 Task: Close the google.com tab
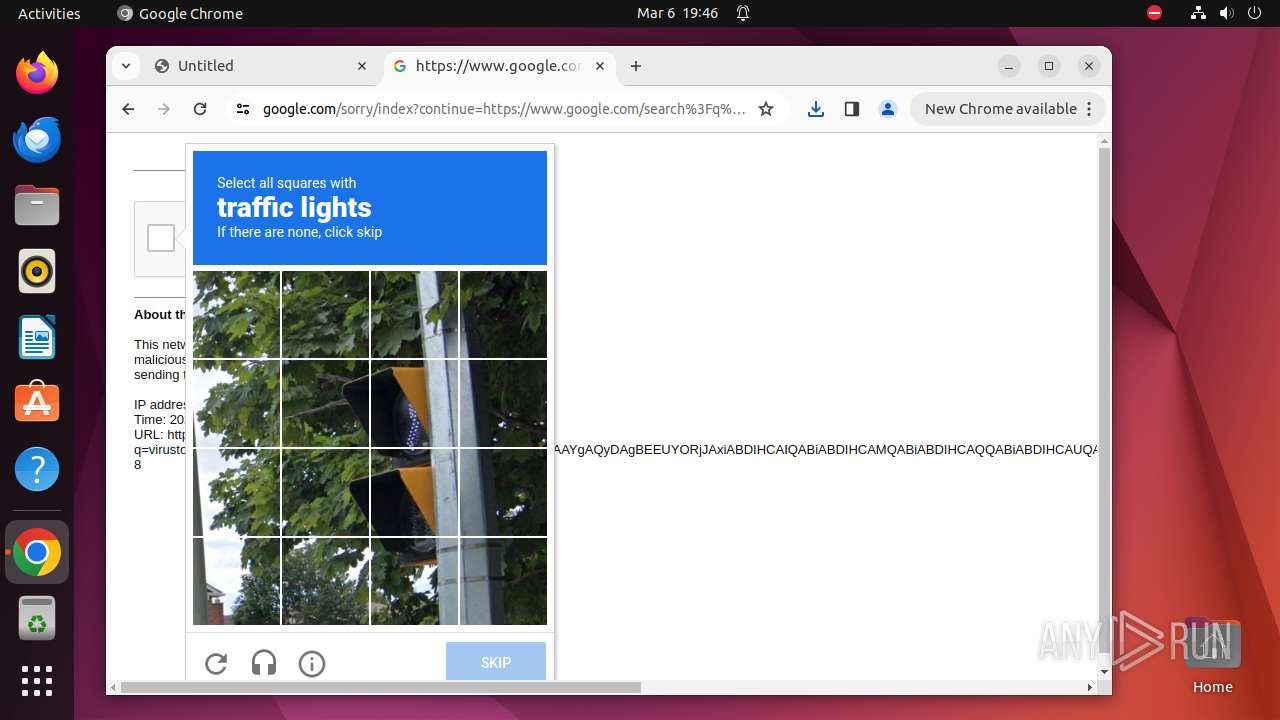[600, 66]
